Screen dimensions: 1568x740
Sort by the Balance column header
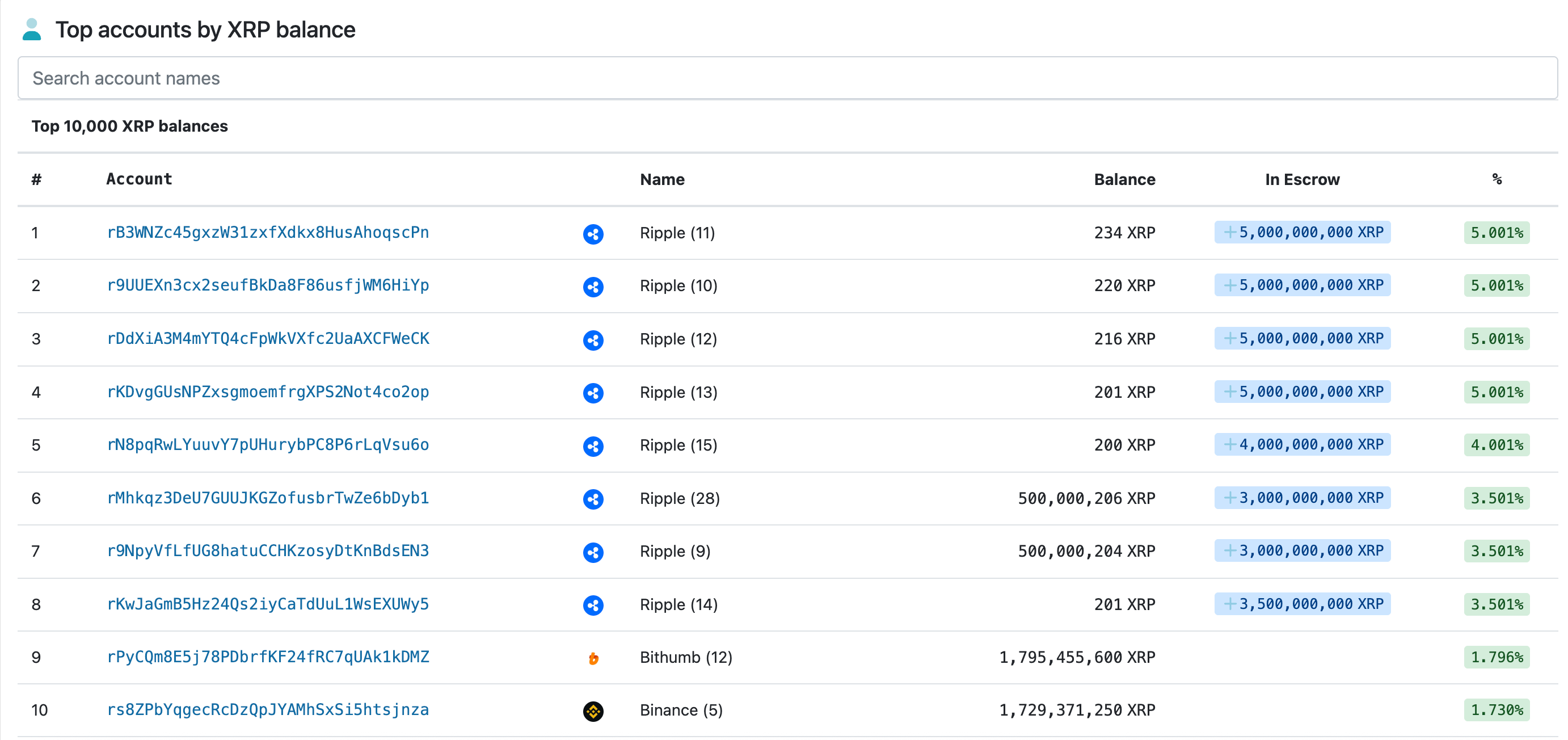point(1124,179)
